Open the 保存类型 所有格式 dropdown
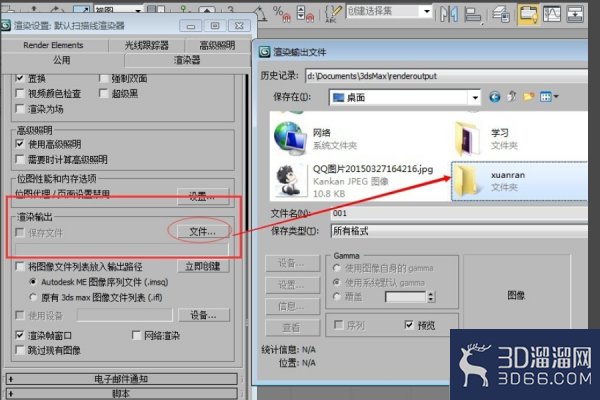This screenshot has width=600, height=400. pos(459,231)
